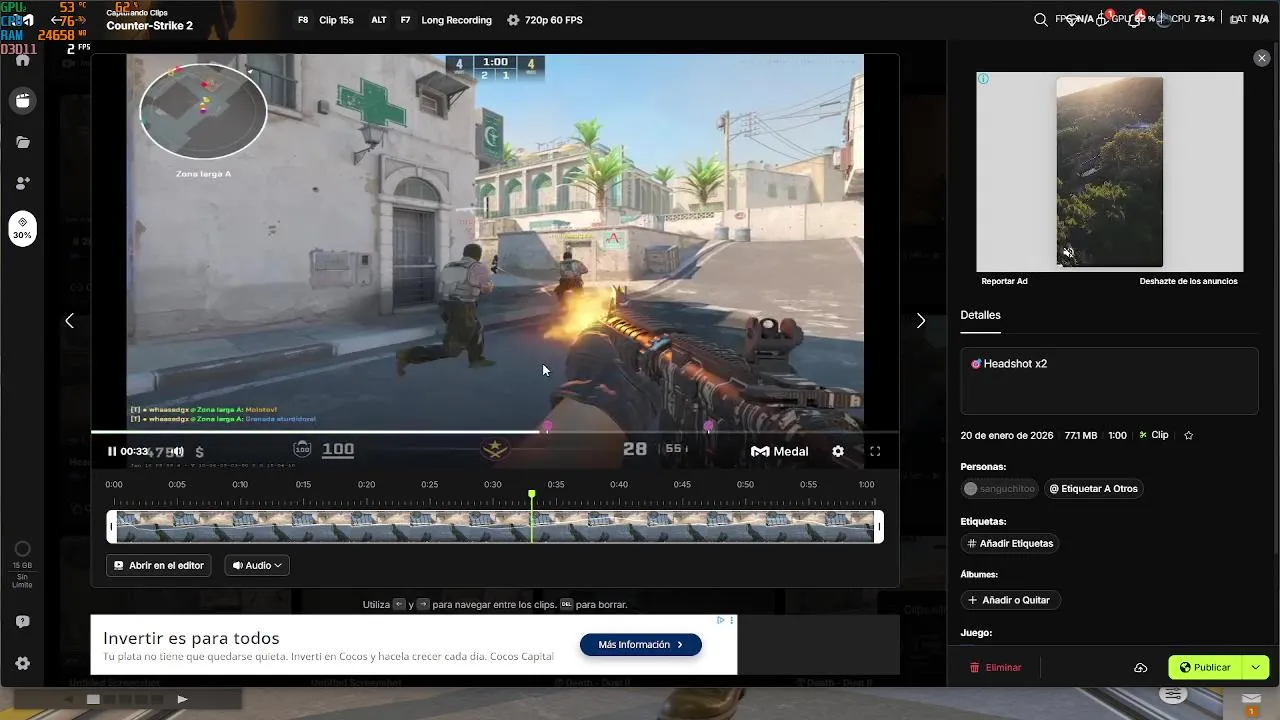Screen dimensions: 1280x720
Task: Enter fullscreen video mode
Action: (875, 452)
